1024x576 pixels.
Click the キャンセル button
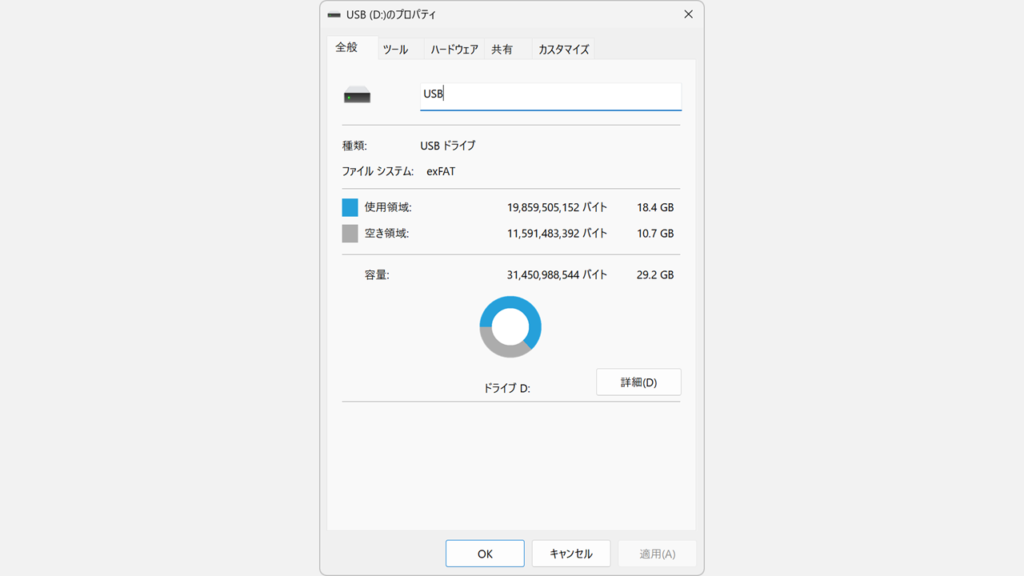[571, 554]
